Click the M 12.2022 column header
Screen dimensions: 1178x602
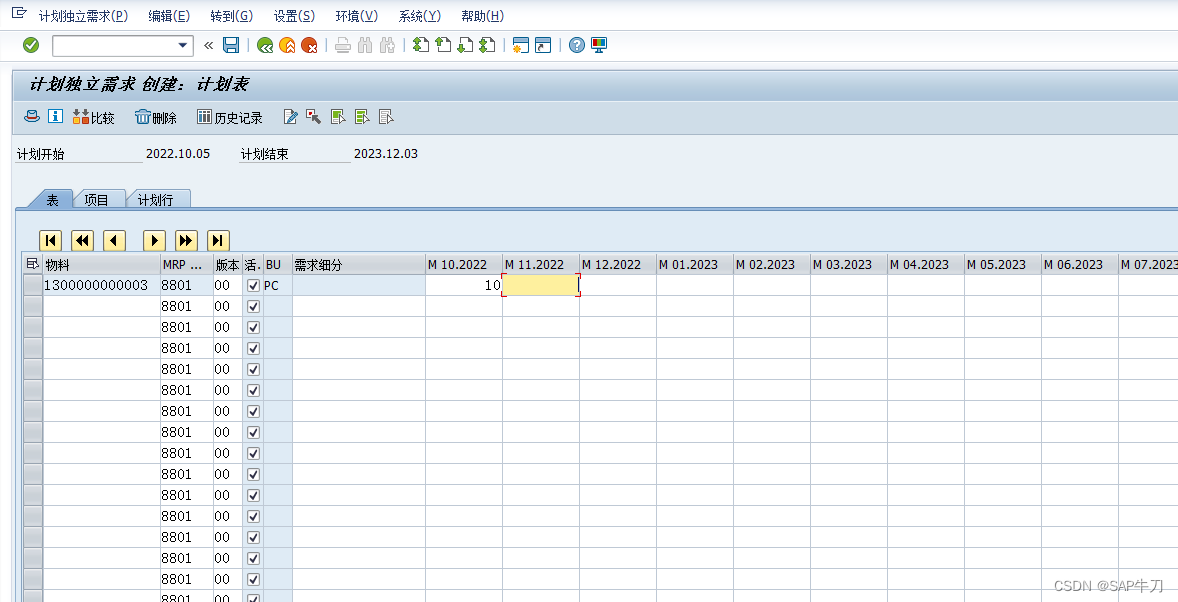click(618, 265)
